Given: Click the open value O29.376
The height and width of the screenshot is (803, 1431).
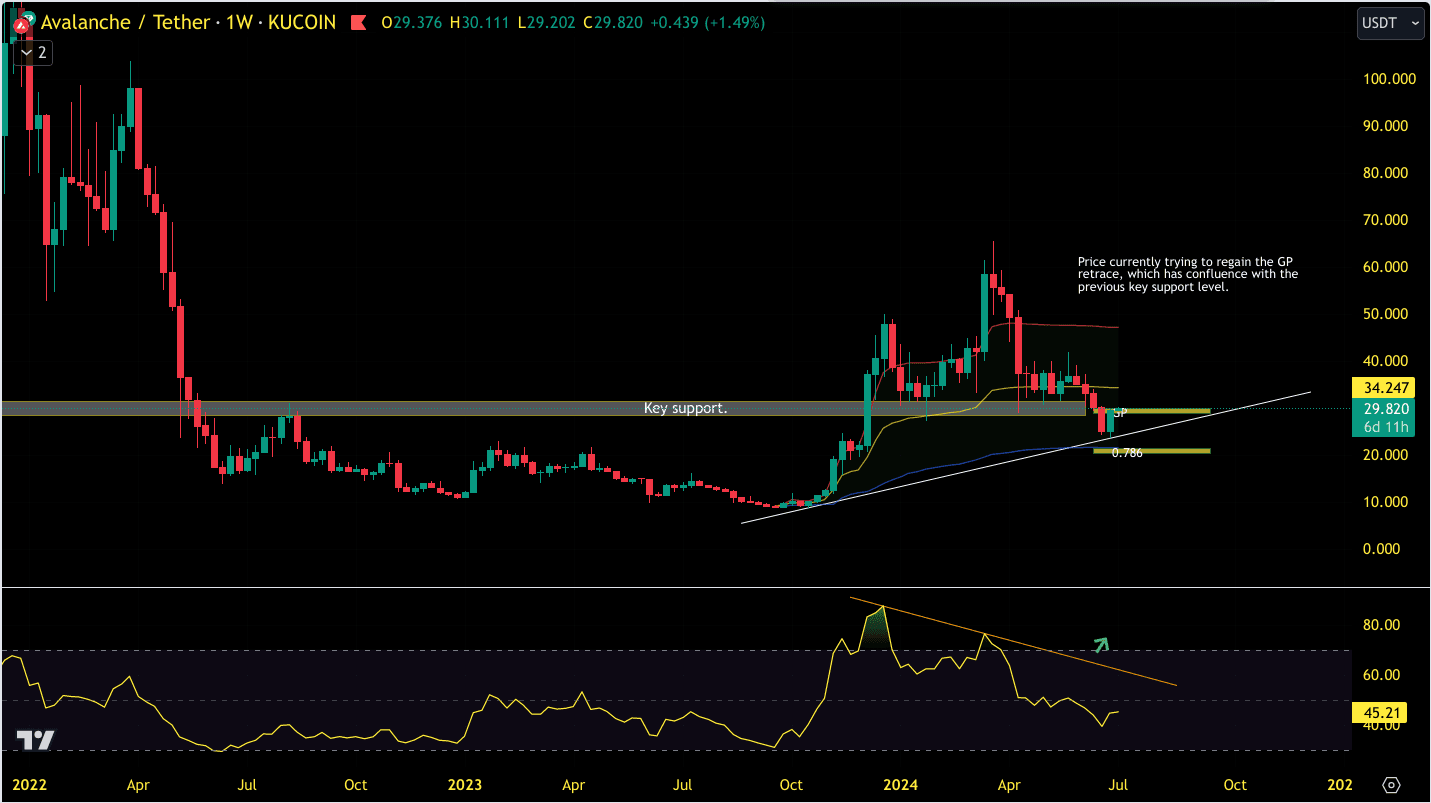Looking at the screenshot, I should (413, 22).
